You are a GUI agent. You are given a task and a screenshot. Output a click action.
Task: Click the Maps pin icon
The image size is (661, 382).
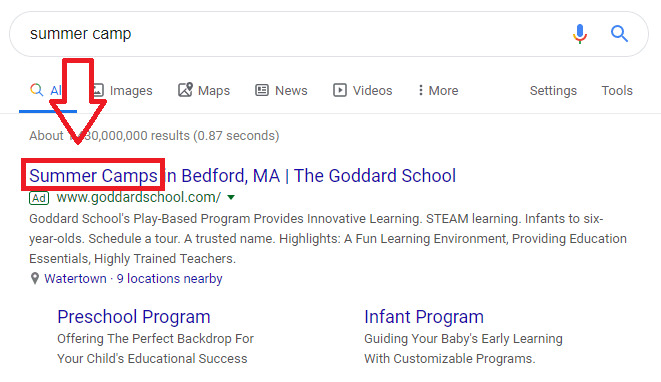(185, 90)
